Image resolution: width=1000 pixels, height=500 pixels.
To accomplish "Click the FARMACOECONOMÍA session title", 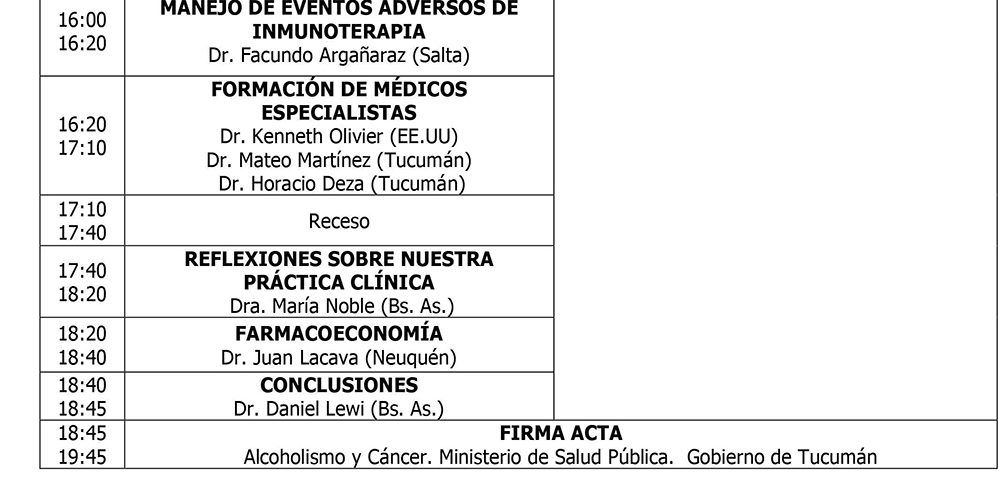I will (339, 334).
